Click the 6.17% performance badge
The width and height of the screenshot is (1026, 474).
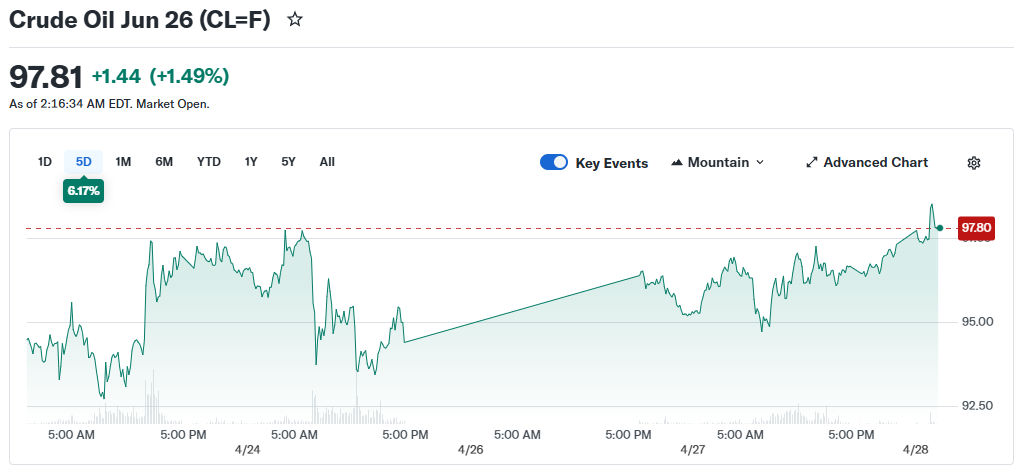[x=84, y=190]
